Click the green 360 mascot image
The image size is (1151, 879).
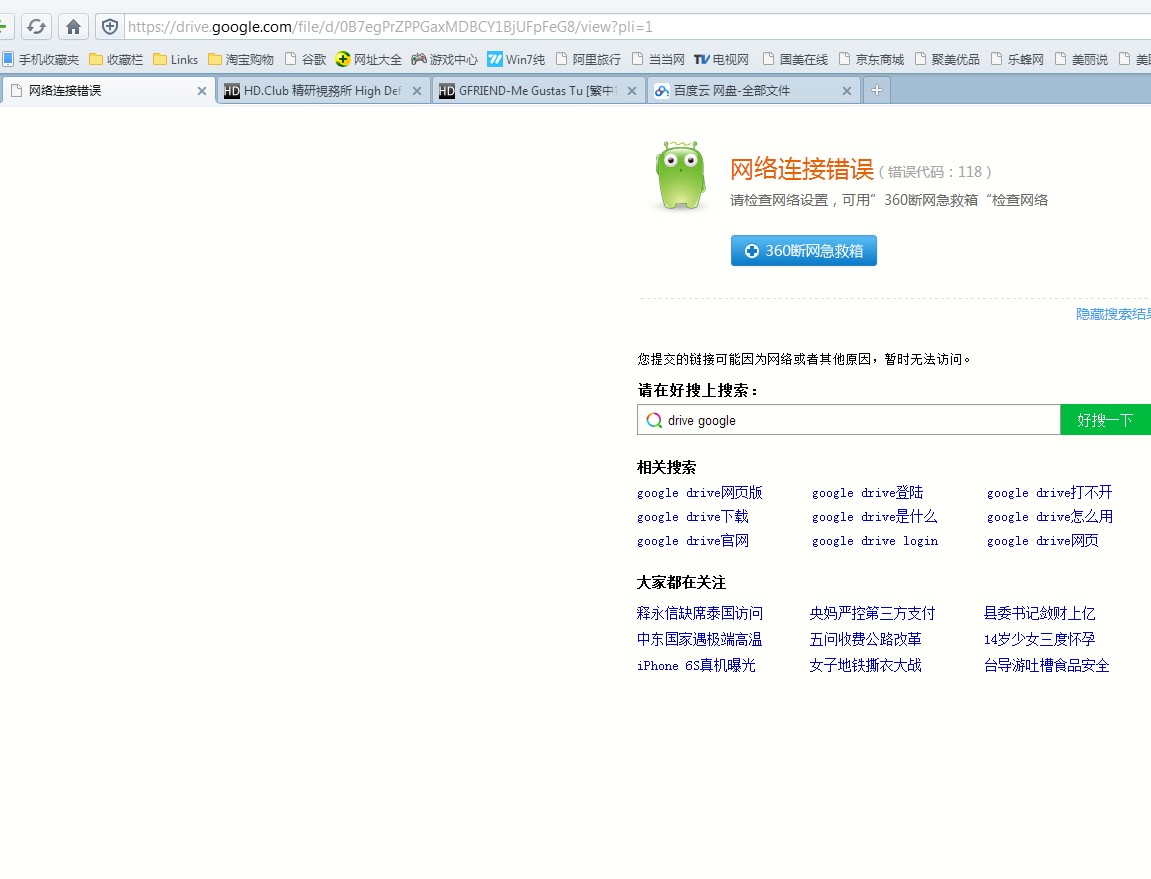coord(680,176)
